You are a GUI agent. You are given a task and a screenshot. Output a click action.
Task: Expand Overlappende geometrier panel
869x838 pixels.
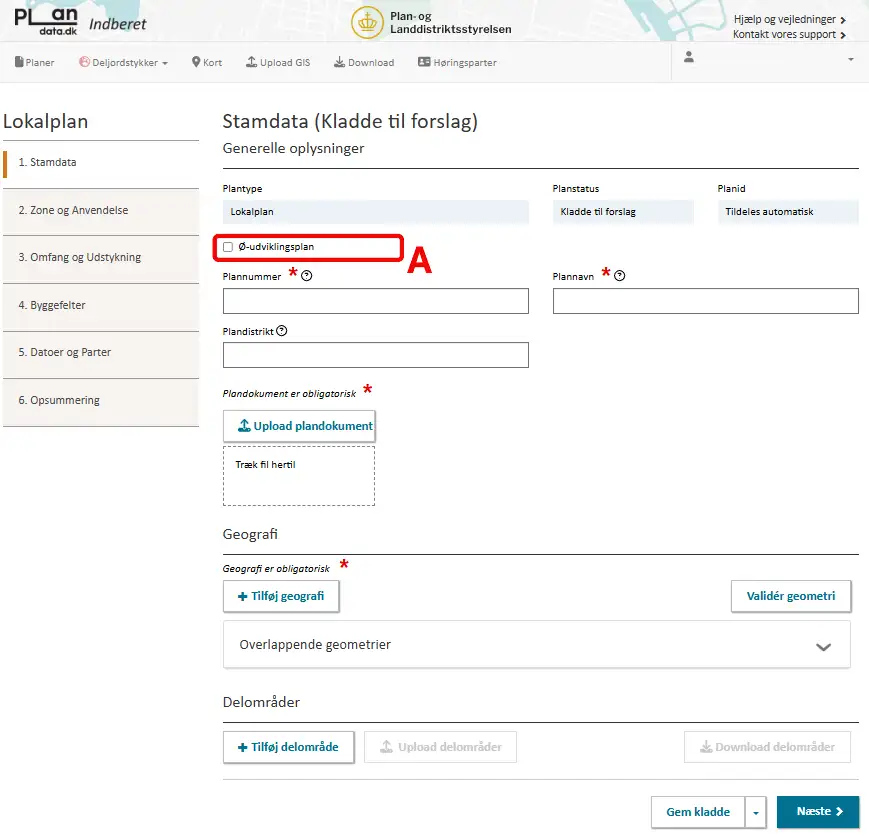[x=823, y=646]
